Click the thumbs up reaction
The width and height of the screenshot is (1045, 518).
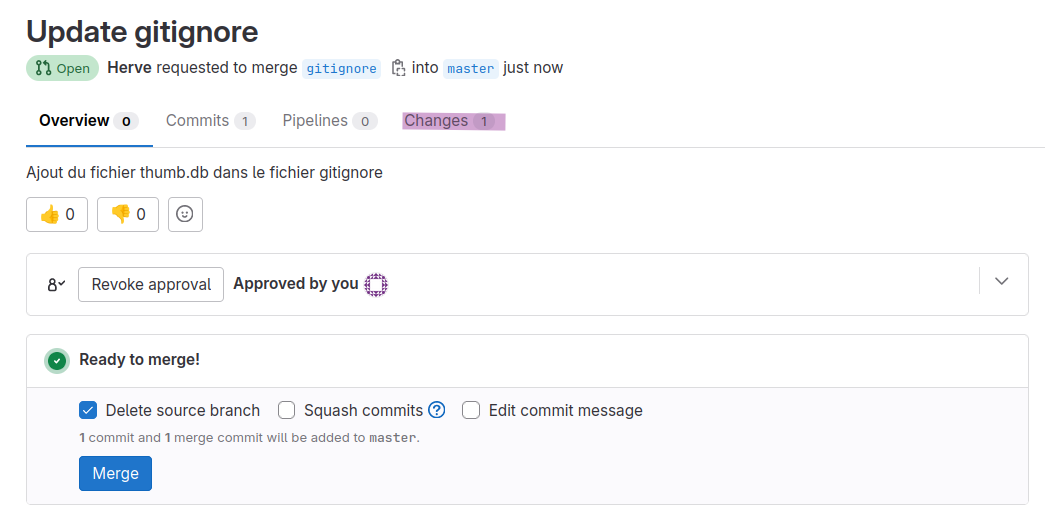point(57,214)
